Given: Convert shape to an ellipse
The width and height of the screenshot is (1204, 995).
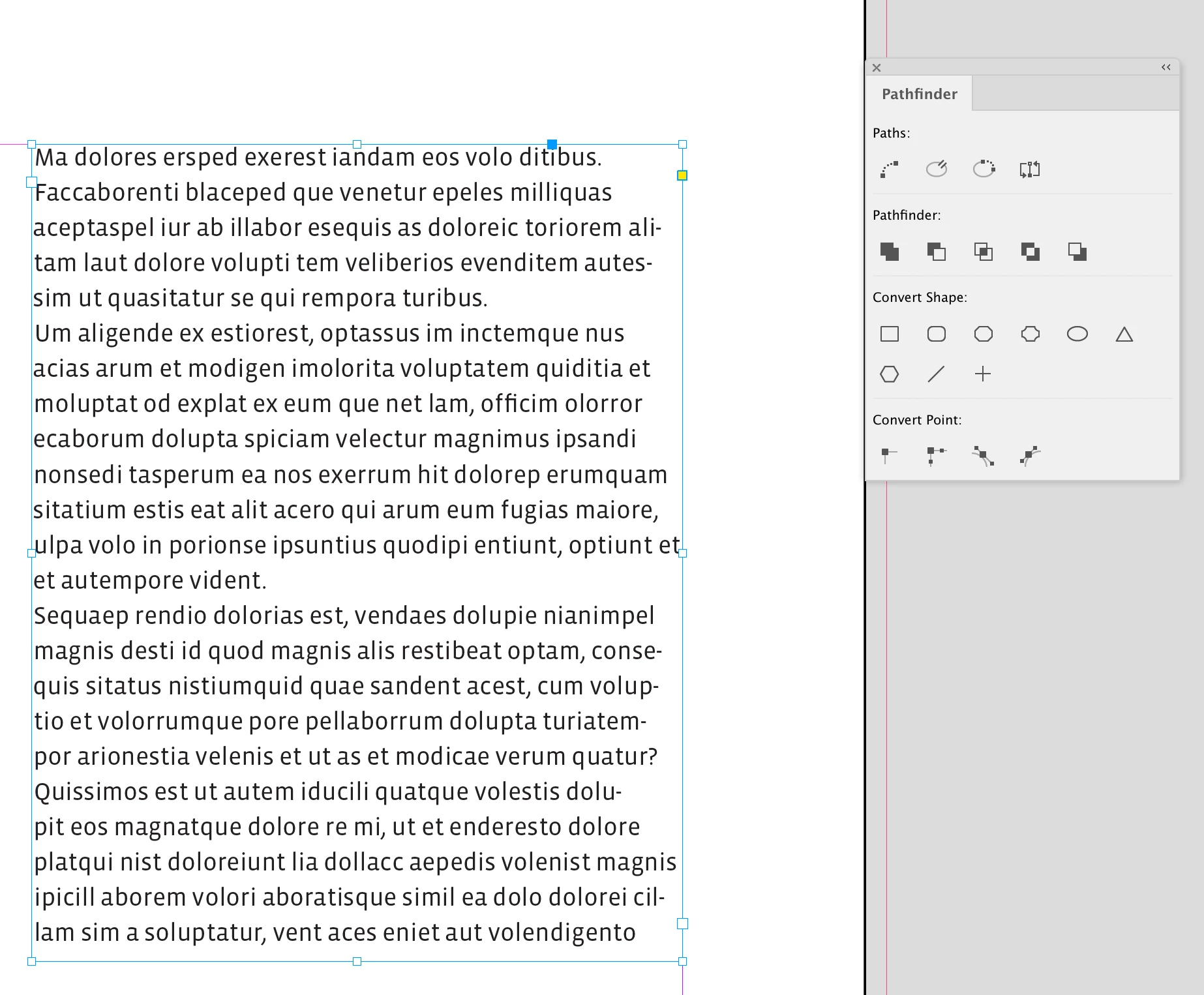Looking at the screenshot, I should pos(1077,334).
